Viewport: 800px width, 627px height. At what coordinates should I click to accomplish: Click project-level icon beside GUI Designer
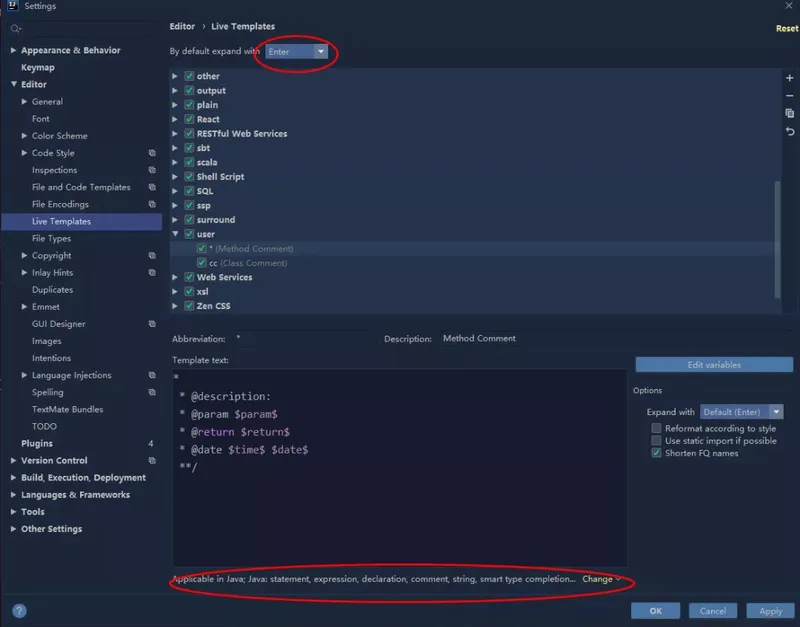coord(152,324)
